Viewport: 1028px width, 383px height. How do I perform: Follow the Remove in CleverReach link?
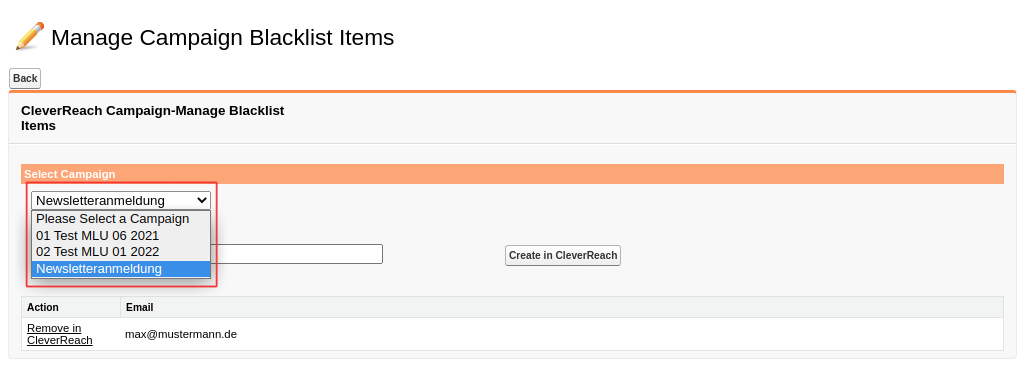pos(60,334)
